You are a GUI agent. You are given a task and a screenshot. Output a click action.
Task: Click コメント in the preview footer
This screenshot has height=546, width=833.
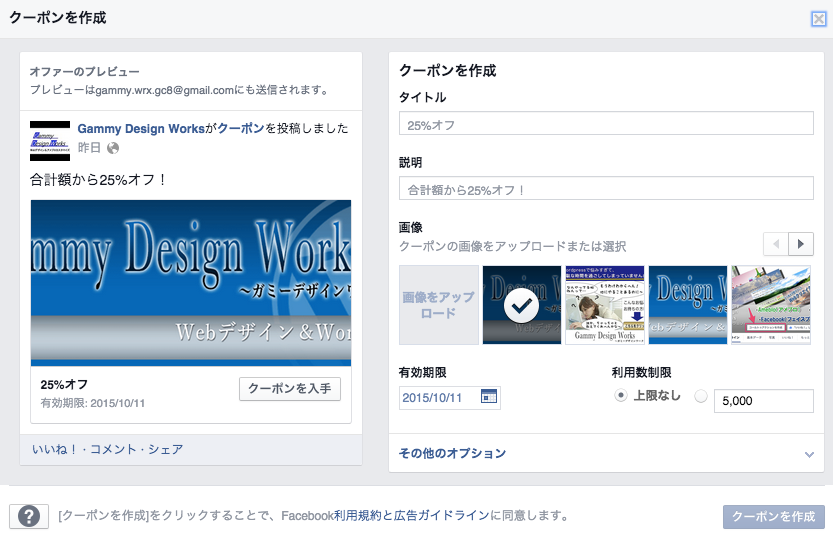pos(113,449)
